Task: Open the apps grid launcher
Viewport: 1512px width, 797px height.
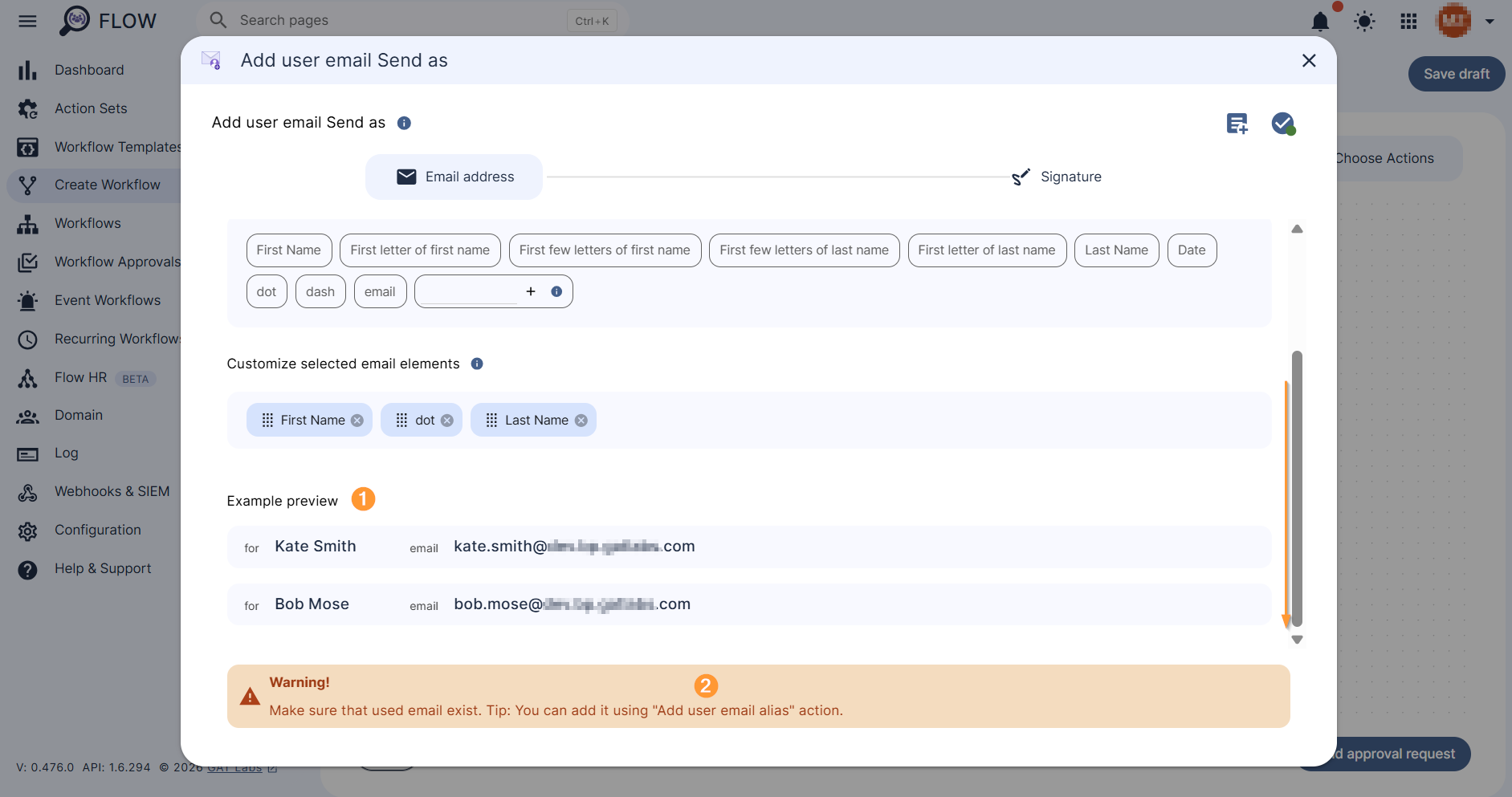Action: click(1408, 22)
